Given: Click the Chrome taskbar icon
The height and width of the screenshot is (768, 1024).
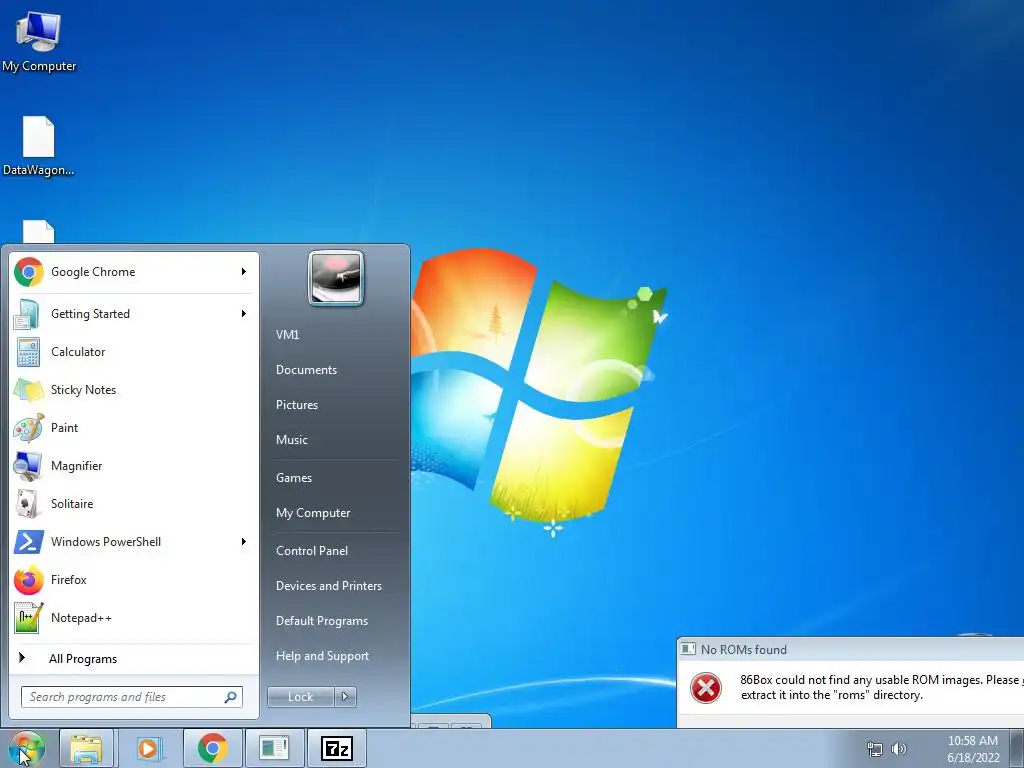Looking at the screenshot, I should (x=213, y=748).
